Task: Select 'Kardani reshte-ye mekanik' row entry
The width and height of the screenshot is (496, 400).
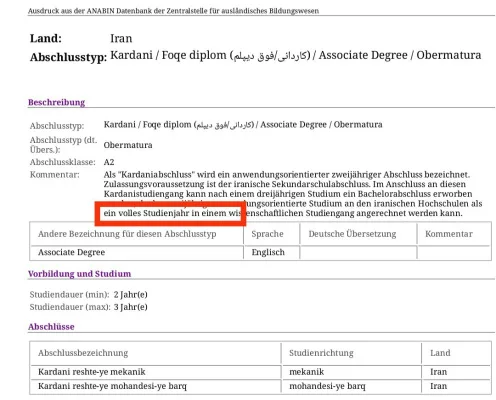Action: point(92,372)
